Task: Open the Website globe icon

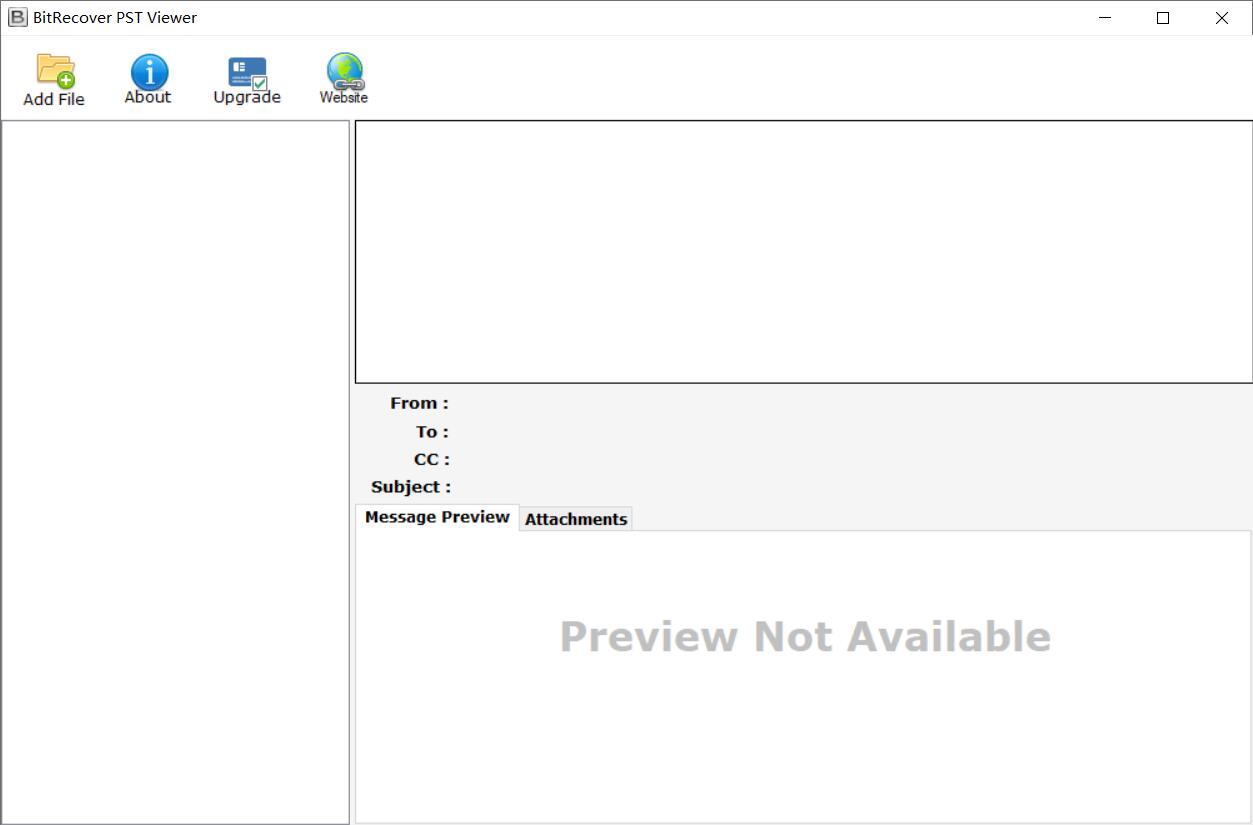Action: tap(345, 72)
